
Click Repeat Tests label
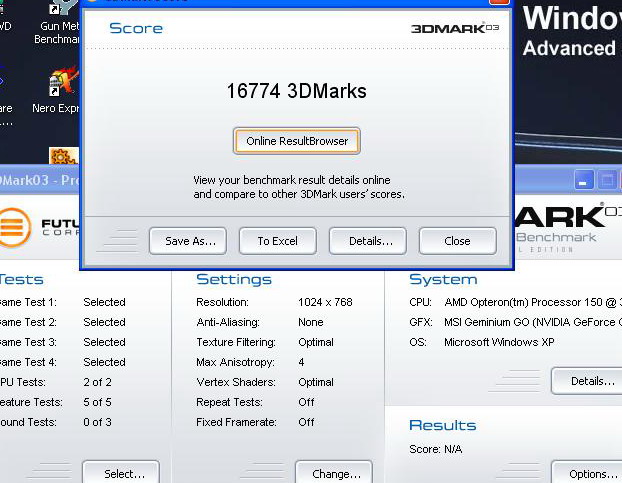click(x=229, y=402)
